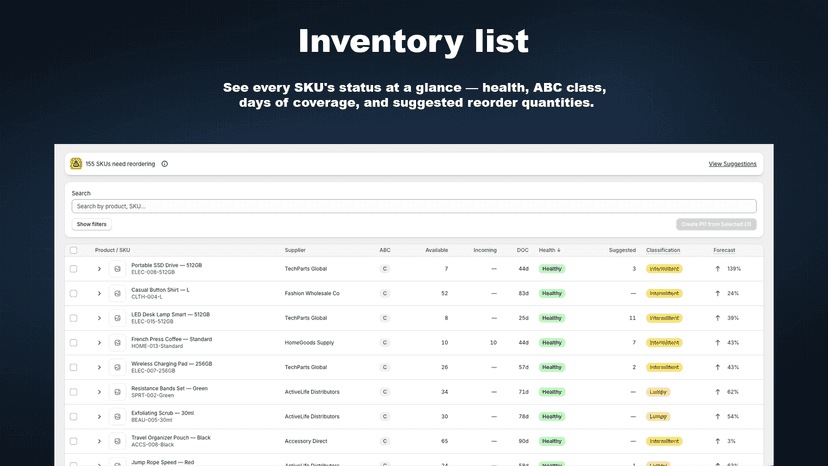Click the forecast up arrow showing 24%
828x466 pixels.
[718, 293]
